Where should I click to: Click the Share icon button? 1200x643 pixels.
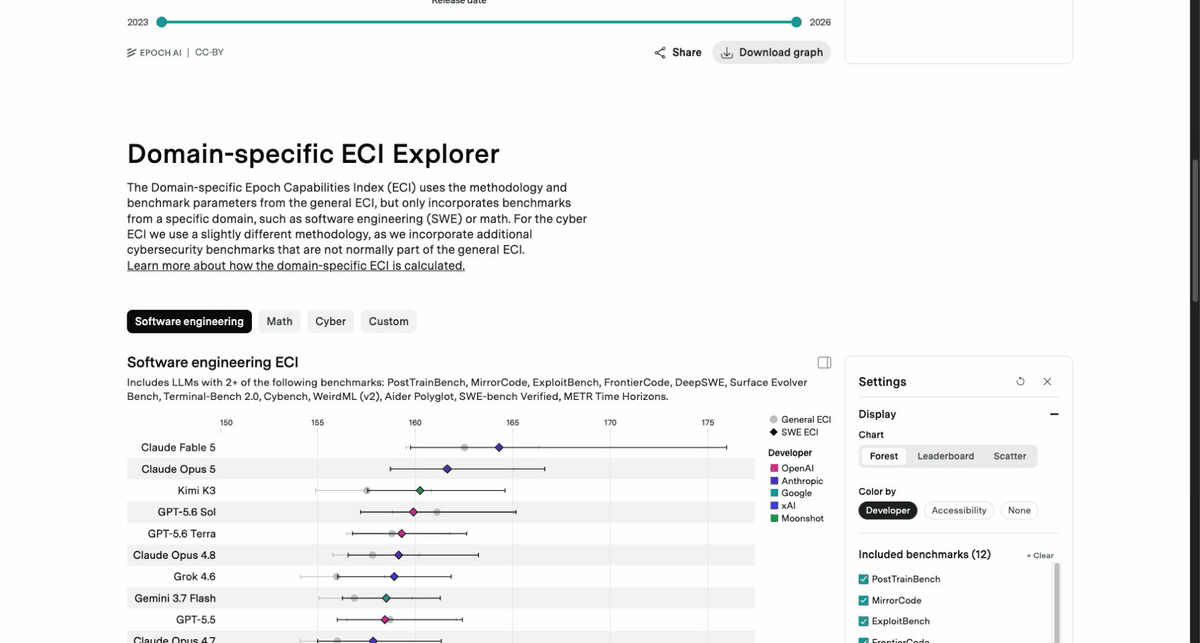[x=678, y=52]
